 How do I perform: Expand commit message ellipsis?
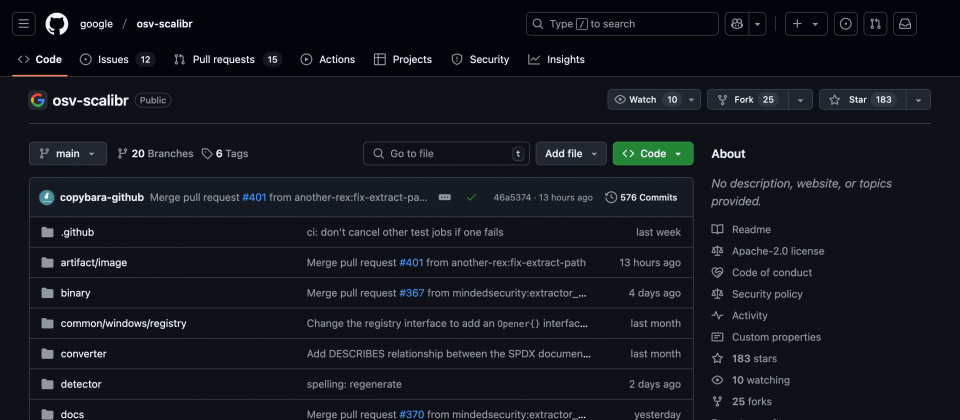pos(445,197)
